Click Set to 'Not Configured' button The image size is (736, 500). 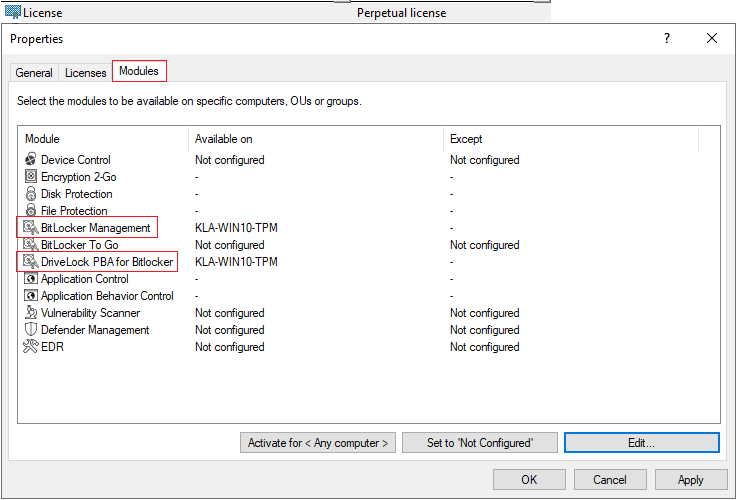479,443
